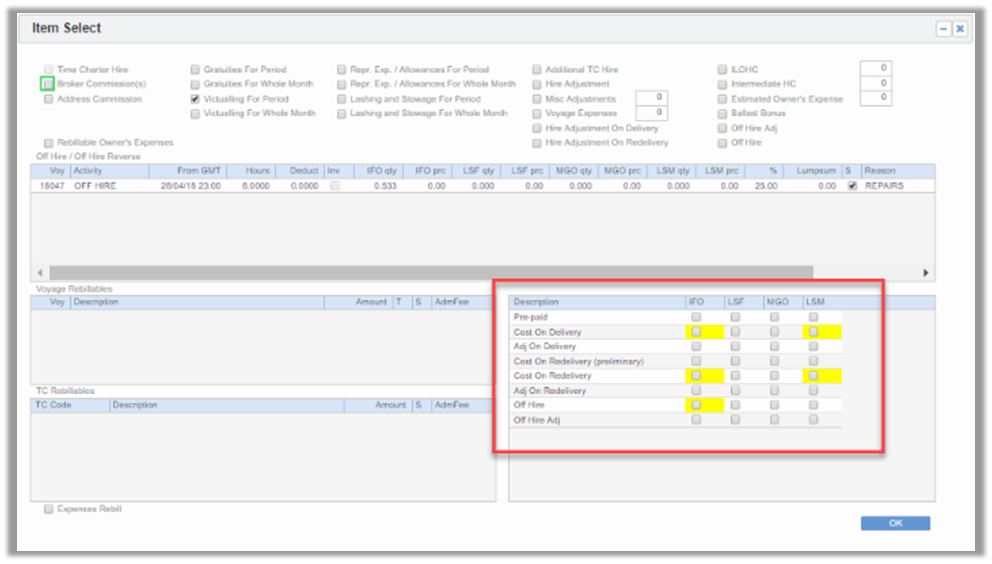Tick the Ballast Bonus checkbox
The width and height of the screenshot is (992, 564).
[722, 114]
